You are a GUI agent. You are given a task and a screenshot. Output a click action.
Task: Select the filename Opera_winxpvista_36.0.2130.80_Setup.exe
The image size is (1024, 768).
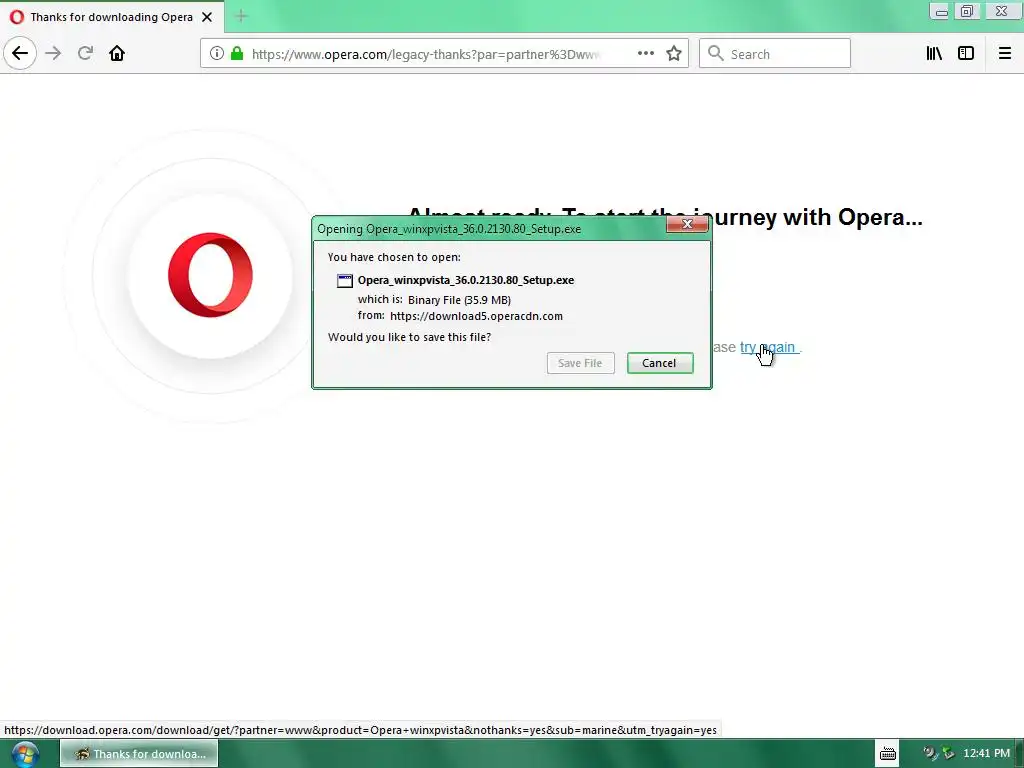click(x=466, y=280)
